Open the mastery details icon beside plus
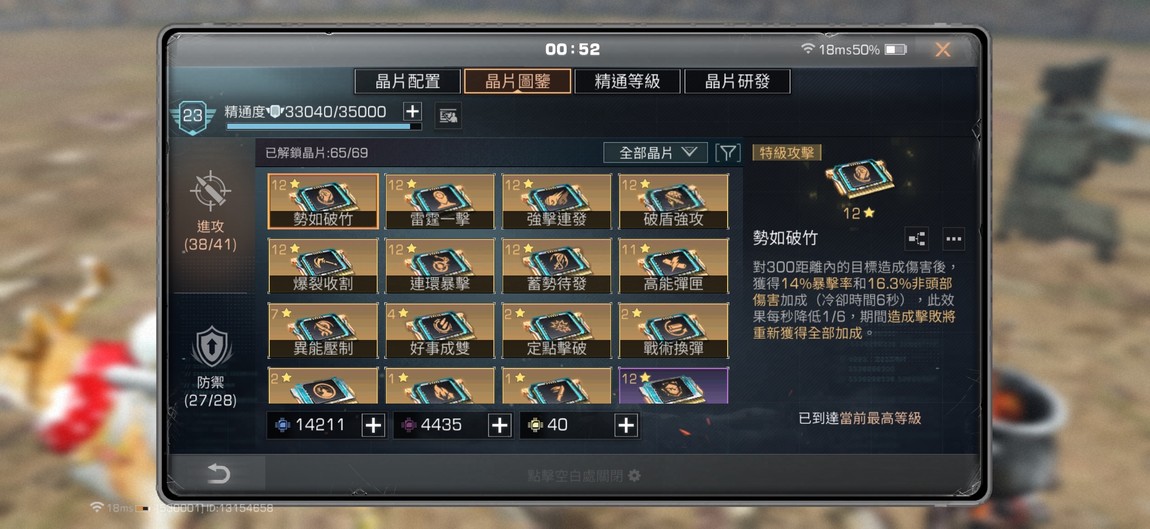The height and width of the screenshot is (529, 1150). pos(447,115)
